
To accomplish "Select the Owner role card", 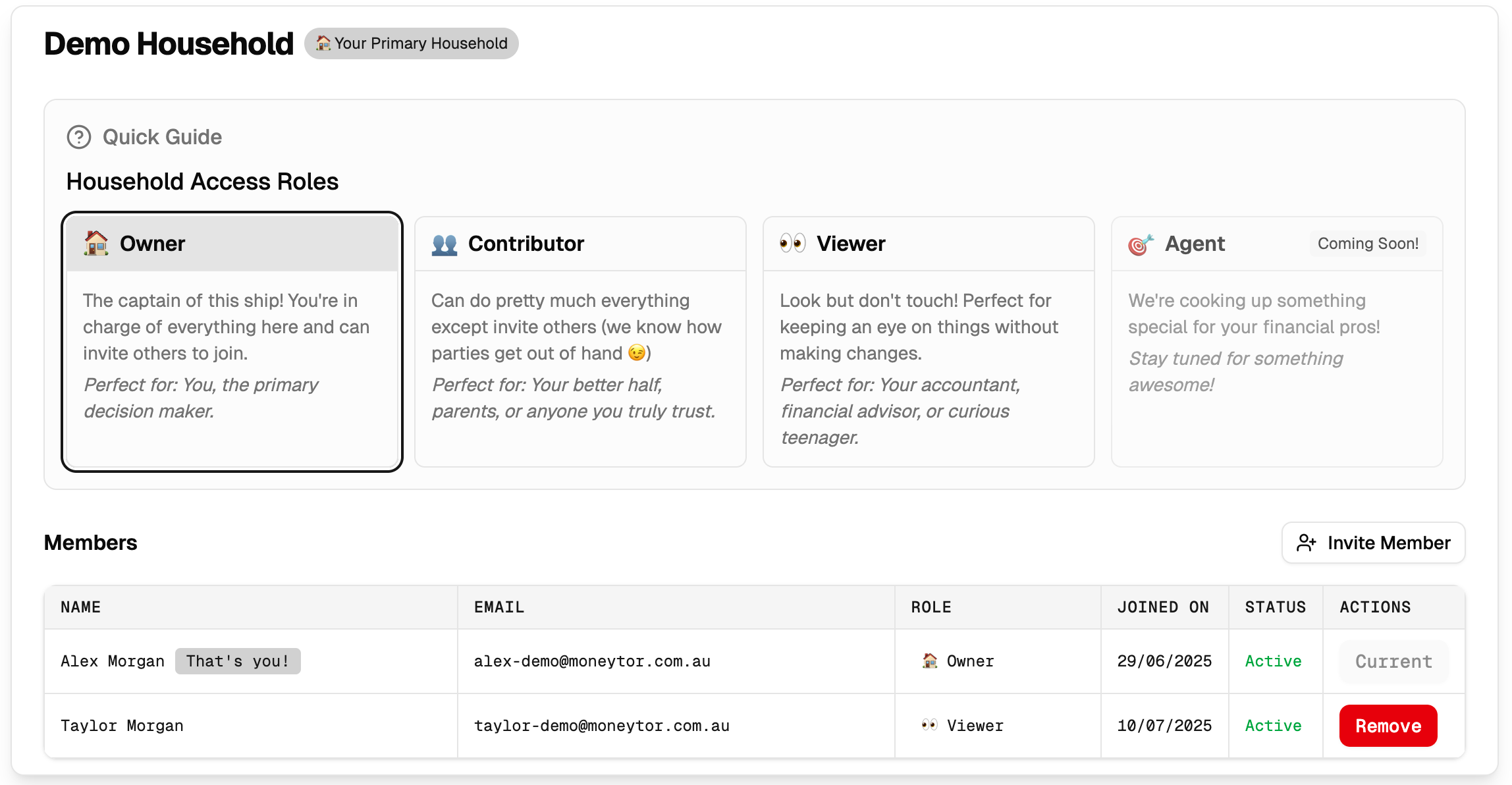I will [232, 356].
